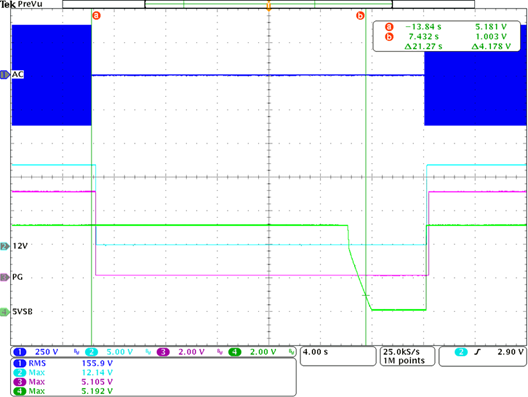Click the 4.00 s timebase readout
Screen dimensions: 528x397
pyautogui.click(x=338, y=356)
